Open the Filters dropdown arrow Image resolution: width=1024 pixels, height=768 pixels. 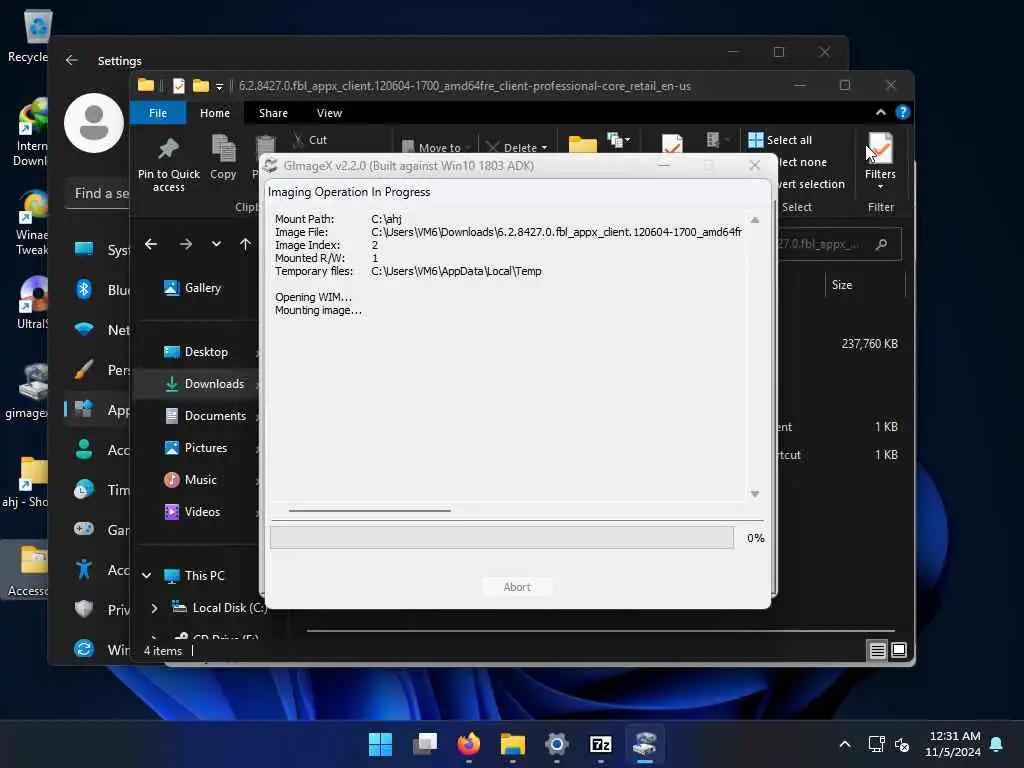(x=880, y=187)
